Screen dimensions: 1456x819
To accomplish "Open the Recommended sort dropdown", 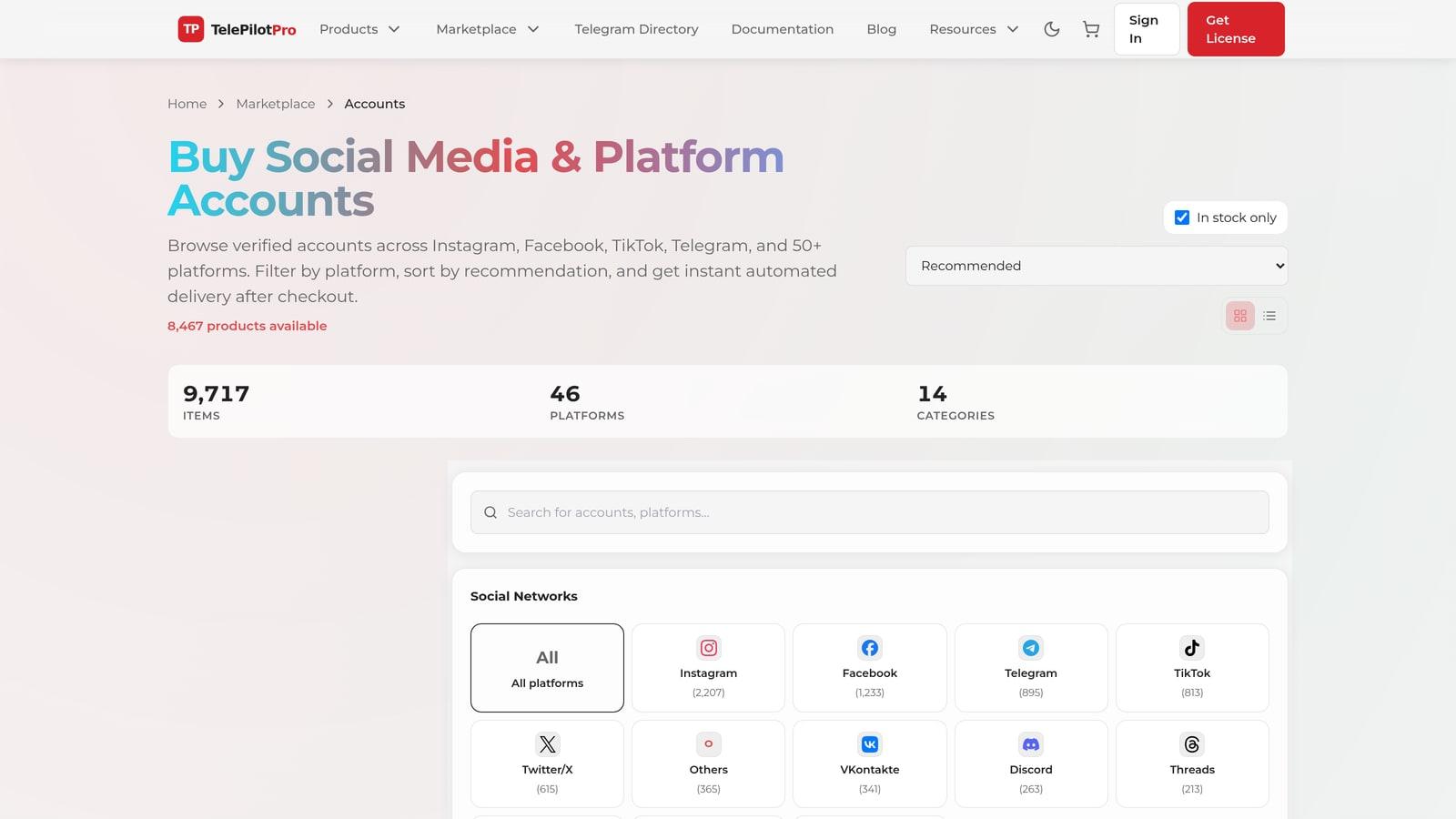I will tap(1097, 266).
